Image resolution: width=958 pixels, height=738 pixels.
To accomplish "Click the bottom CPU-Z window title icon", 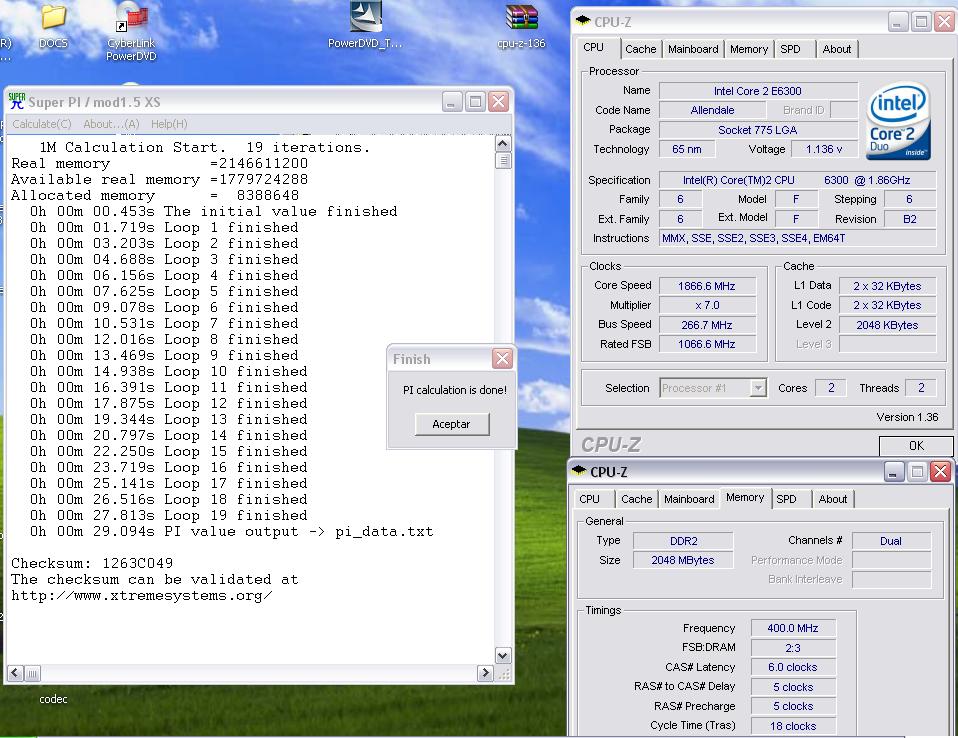I will pos(579,471).
